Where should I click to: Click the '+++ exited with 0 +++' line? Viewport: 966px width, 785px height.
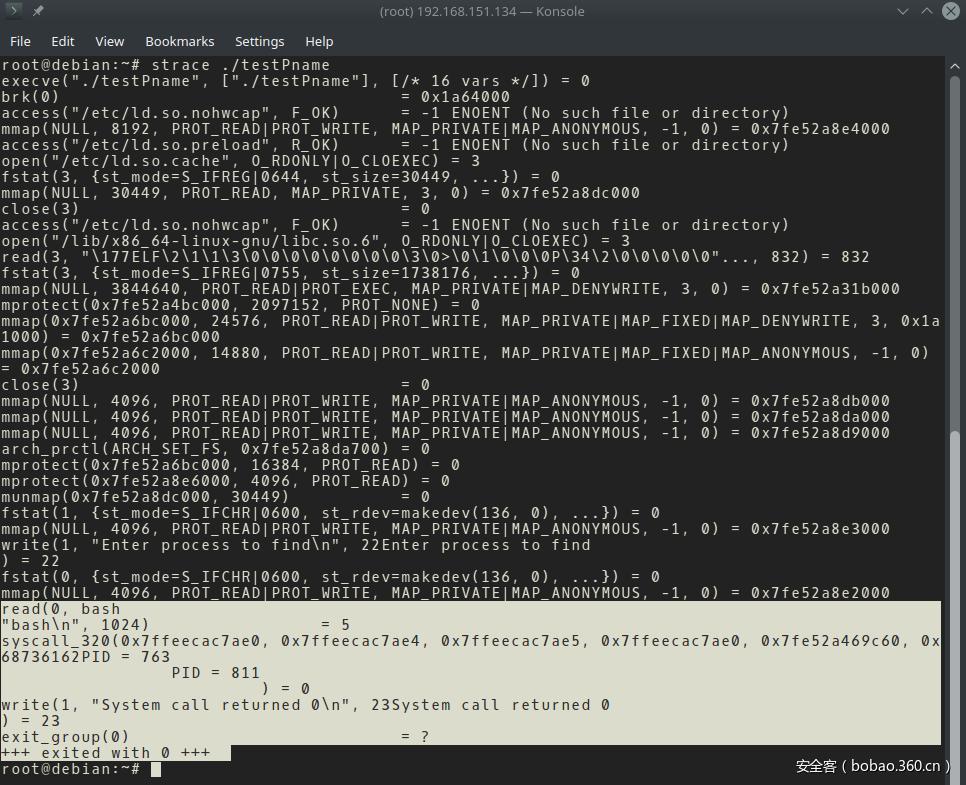[x=106, y=753]
